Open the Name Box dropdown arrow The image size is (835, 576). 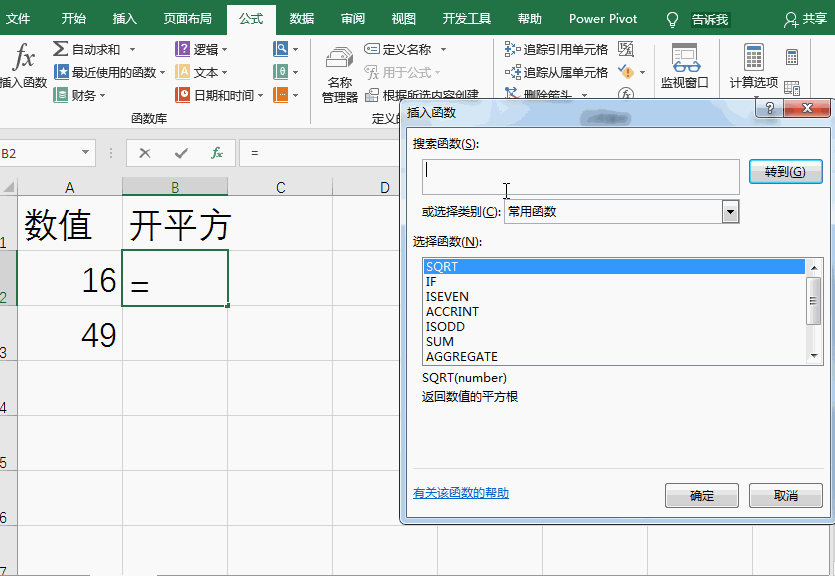coord(85,153)
